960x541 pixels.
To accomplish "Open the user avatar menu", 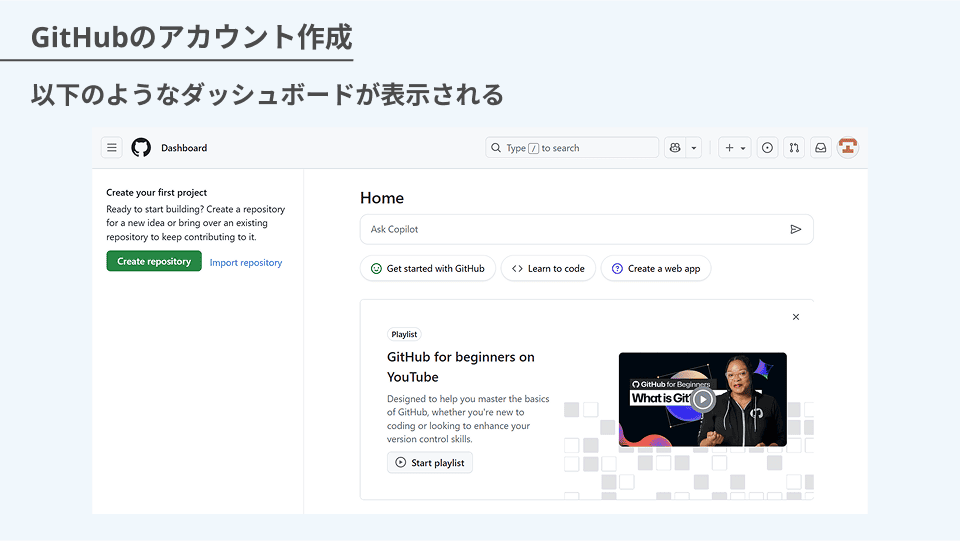I will pyautogui.click(x=848, y=147).
